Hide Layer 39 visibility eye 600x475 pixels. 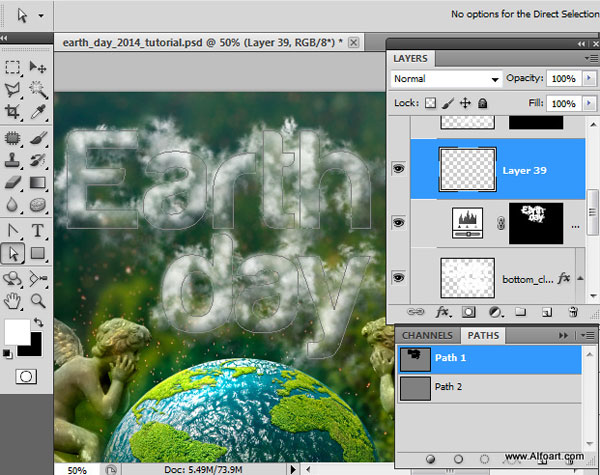click(x=398, y=168)
